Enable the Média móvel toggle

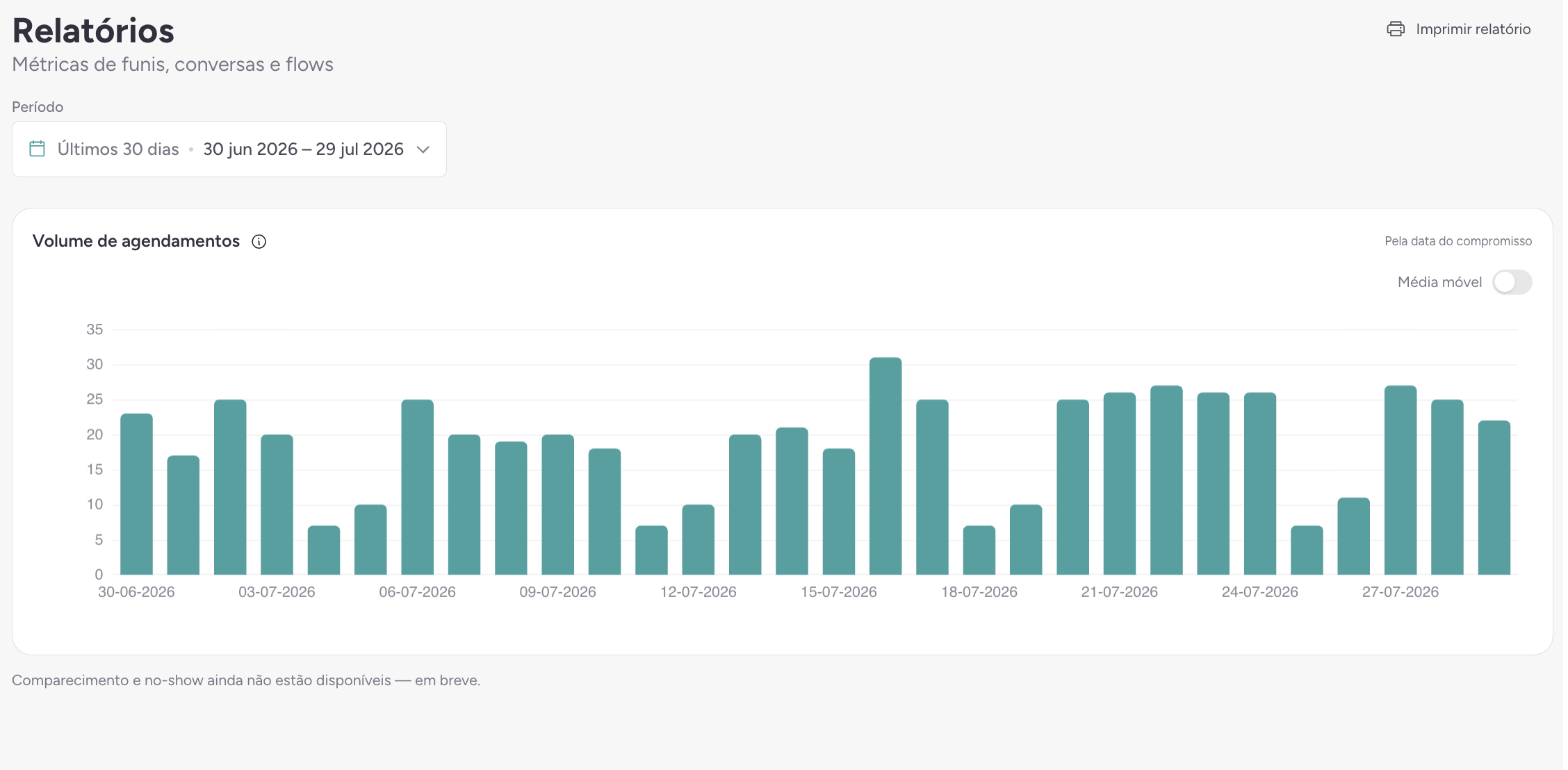[1512, 282]
